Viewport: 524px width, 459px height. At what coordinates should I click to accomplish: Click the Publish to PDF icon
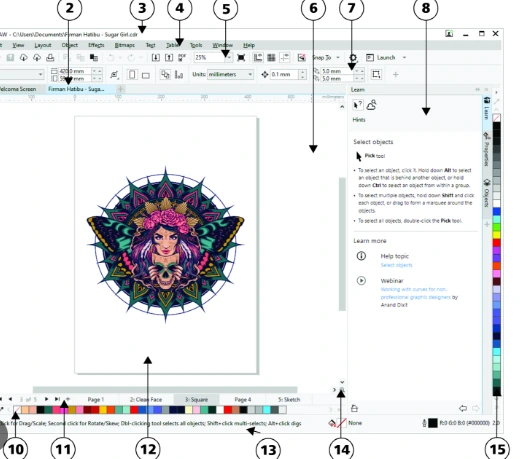coord(182,58)
